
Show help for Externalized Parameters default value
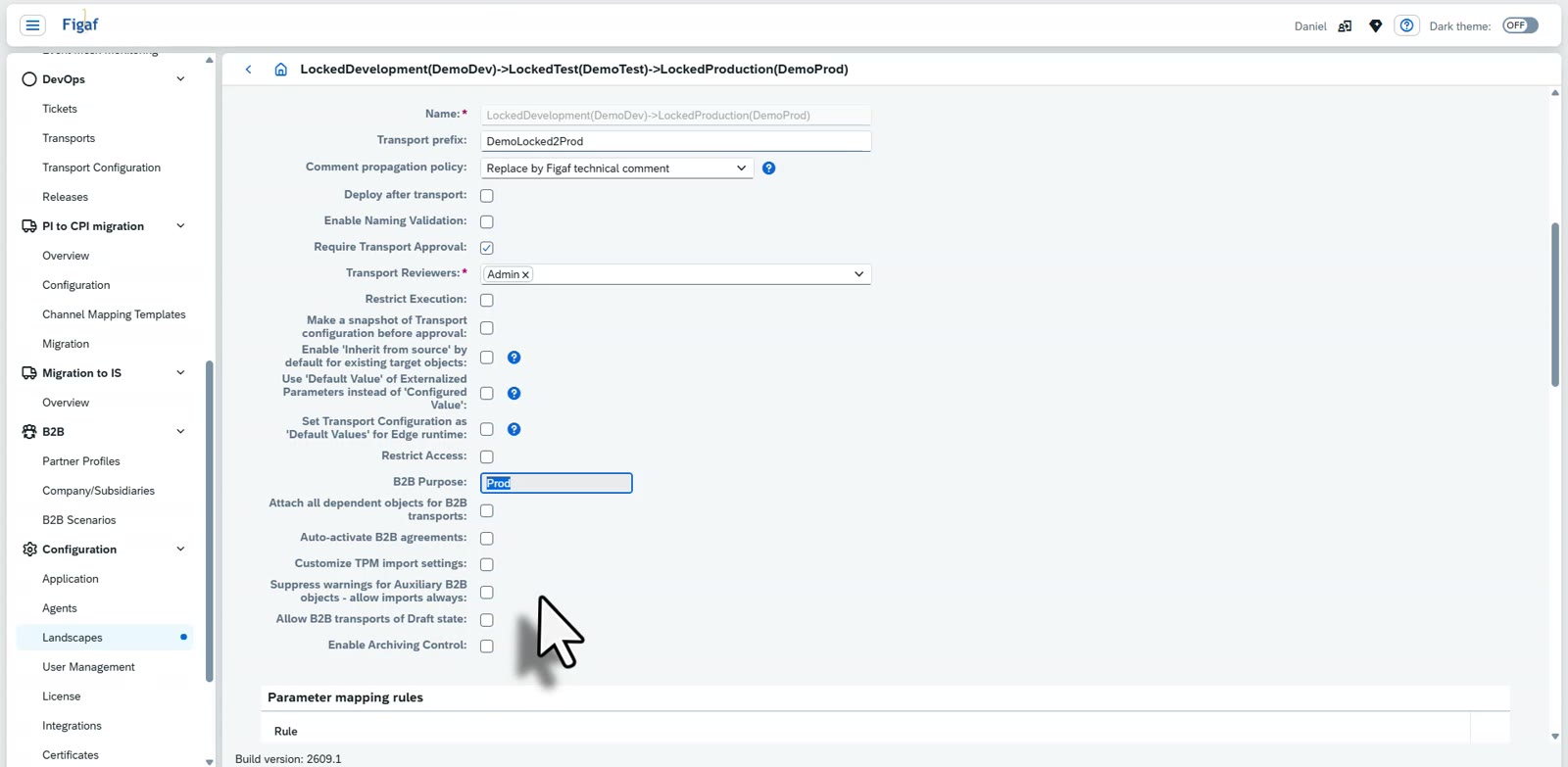tap(514, 393)
